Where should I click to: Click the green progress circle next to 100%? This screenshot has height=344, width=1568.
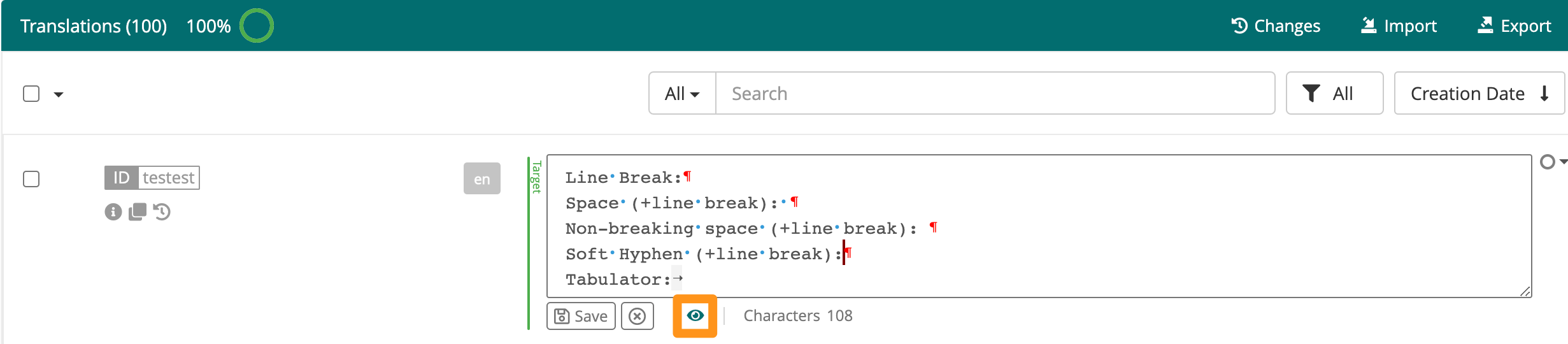pyautogui.click(x=256, y=25)
